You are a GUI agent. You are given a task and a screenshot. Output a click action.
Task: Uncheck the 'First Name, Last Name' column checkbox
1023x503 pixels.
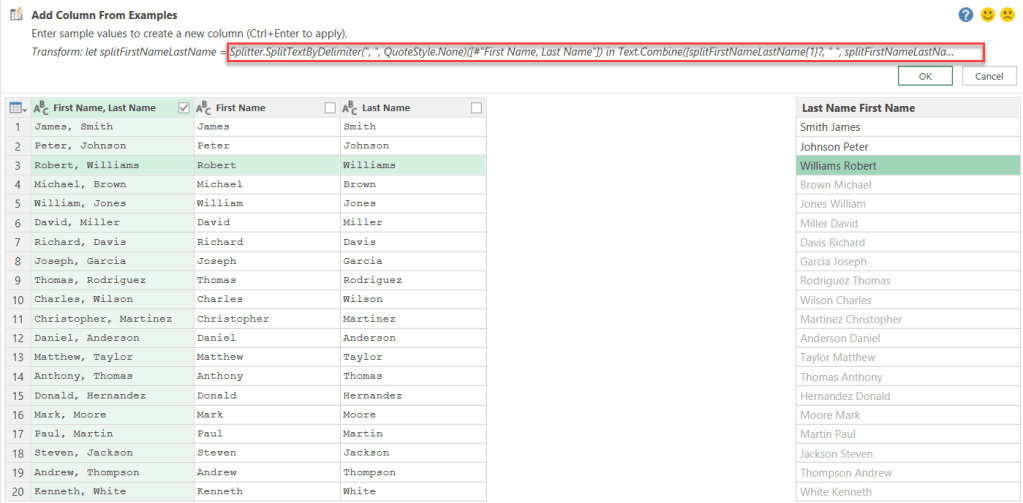coord(183,108)
